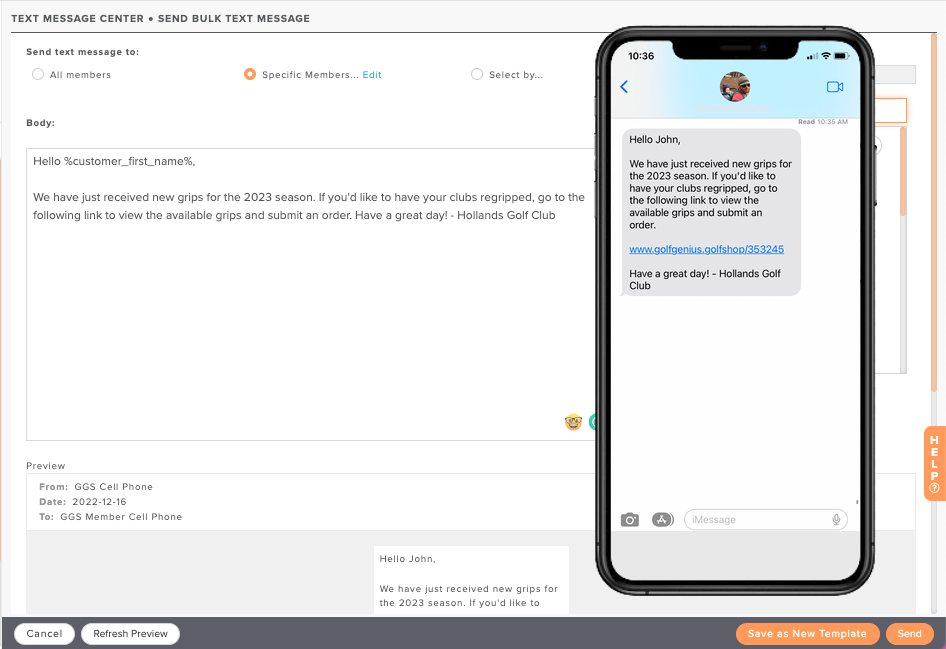Click the 'Hello John,' preview message text
Viewport: 946px width, 649px height.
(x=407, y=559)
